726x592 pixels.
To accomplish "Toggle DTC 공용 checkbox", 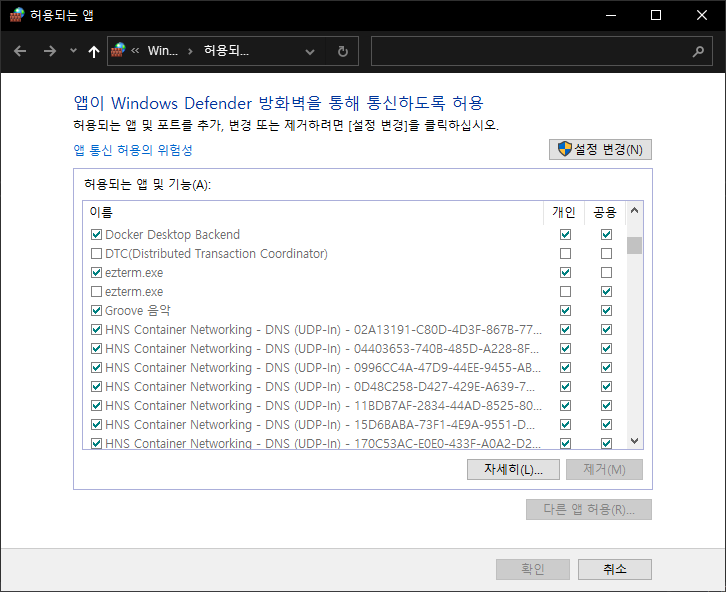I will pos(607,254).
